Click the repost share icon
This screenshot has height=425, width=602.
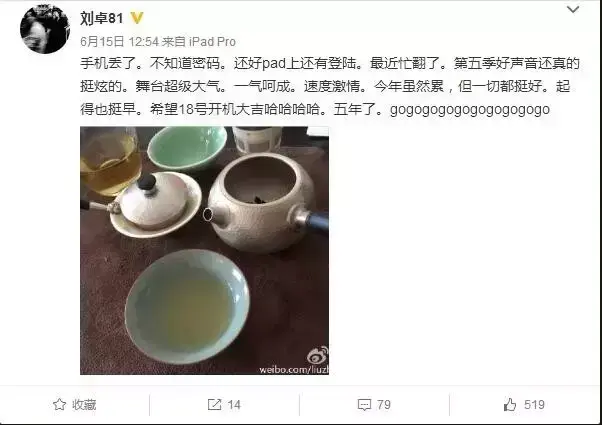click(x=214, y=404)
